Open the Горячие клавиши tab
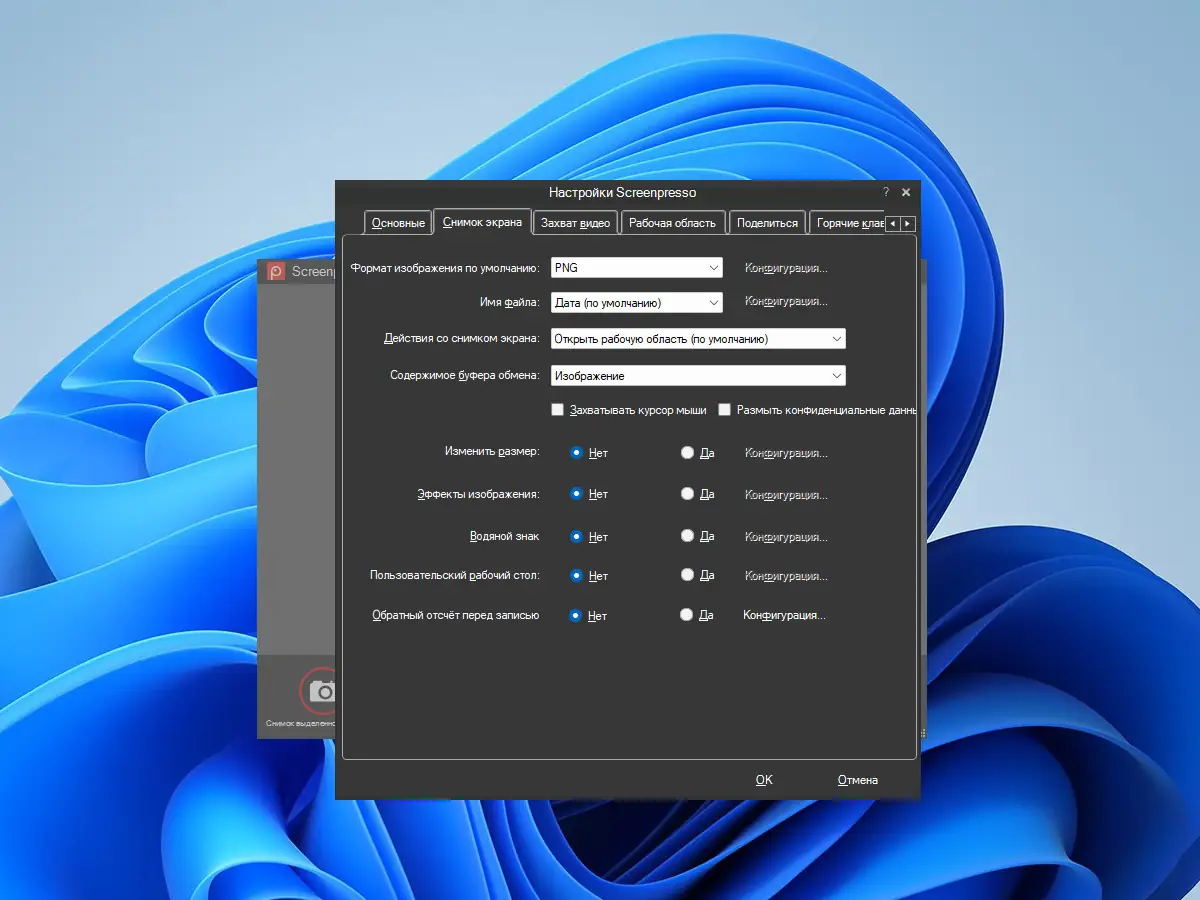The width and height of the screenshot is (1200, 900). tap(848, 223)
